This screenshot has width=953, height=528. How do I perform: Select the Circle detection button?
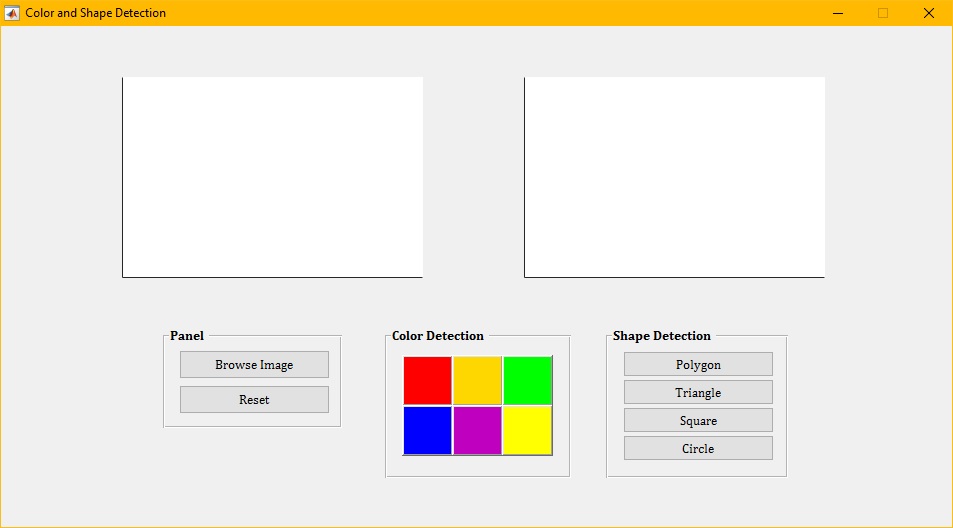pyautogui.click(x=698, y=449)
